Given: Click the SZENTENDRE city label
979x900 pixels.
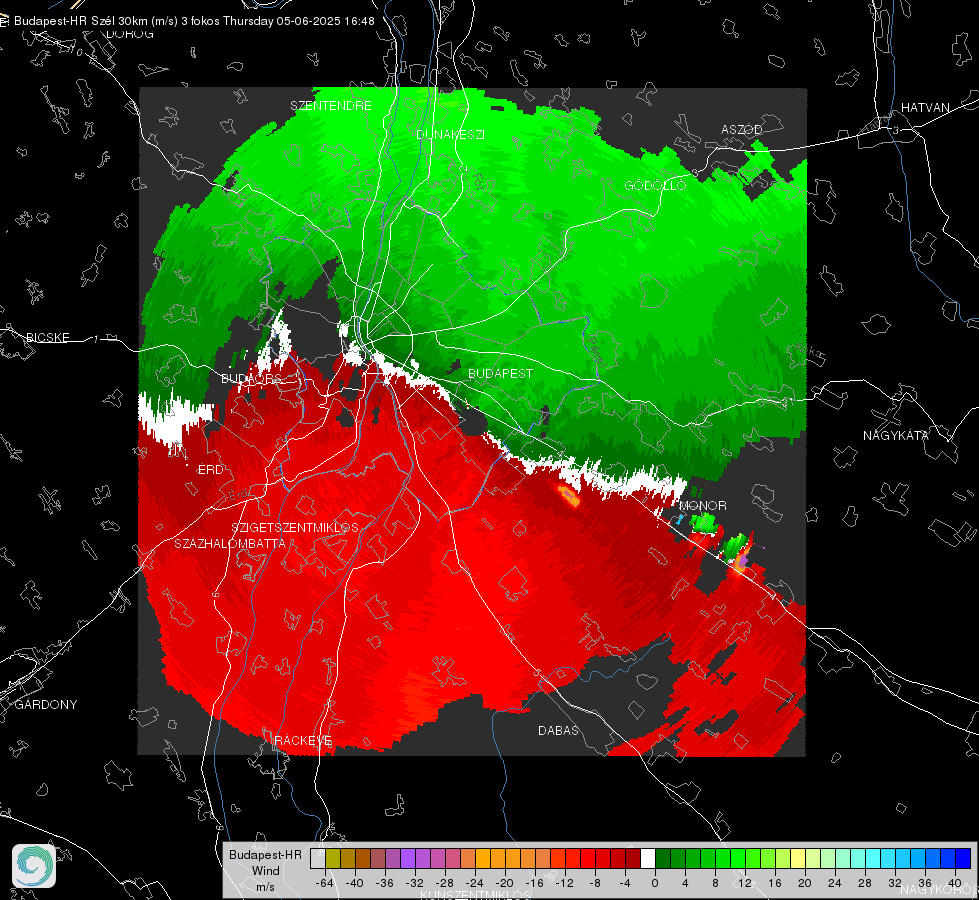Looking at the screenshot, I should 331,106.
